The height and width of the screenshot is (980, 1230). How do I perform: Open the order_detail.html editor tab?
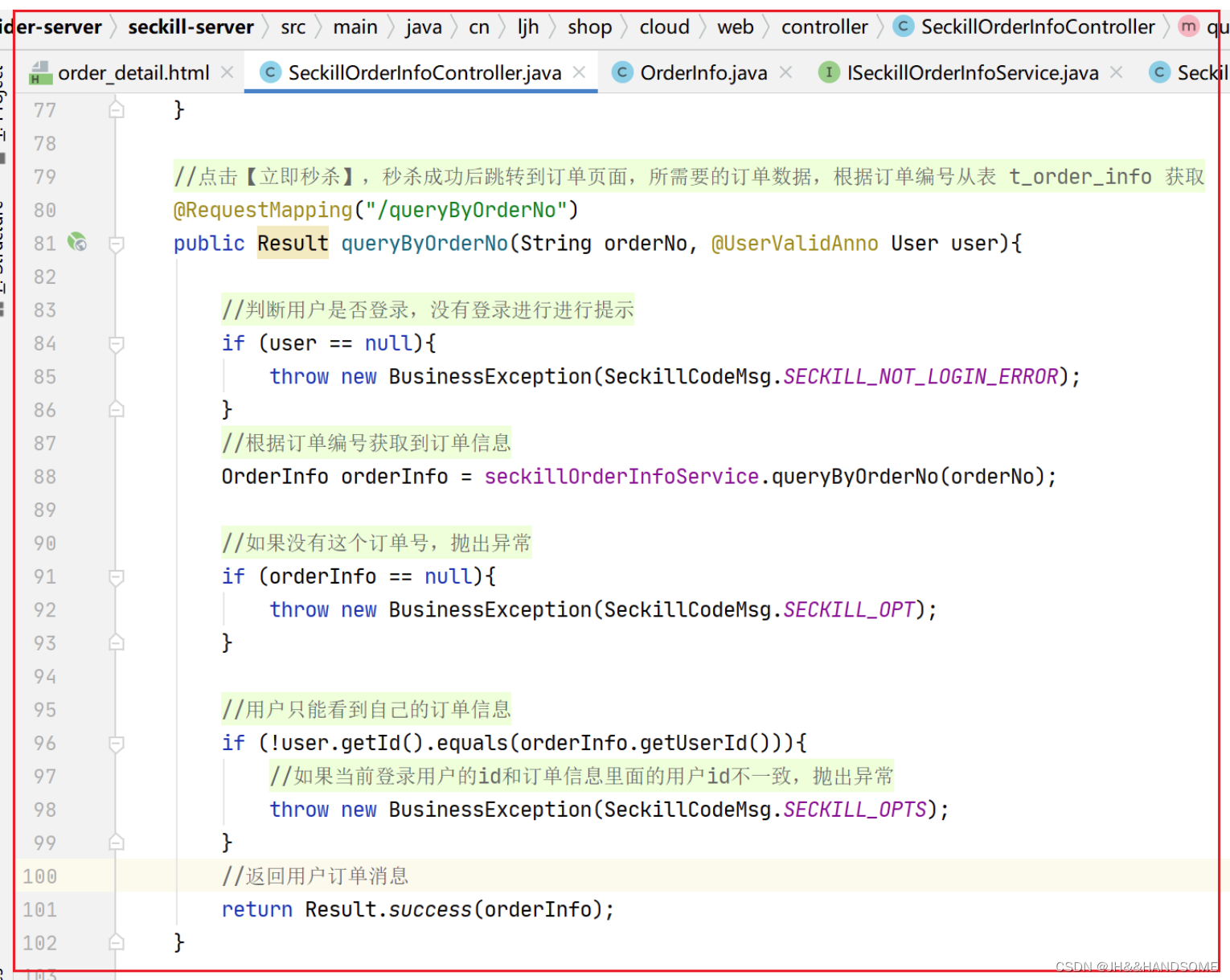point(133,73)
